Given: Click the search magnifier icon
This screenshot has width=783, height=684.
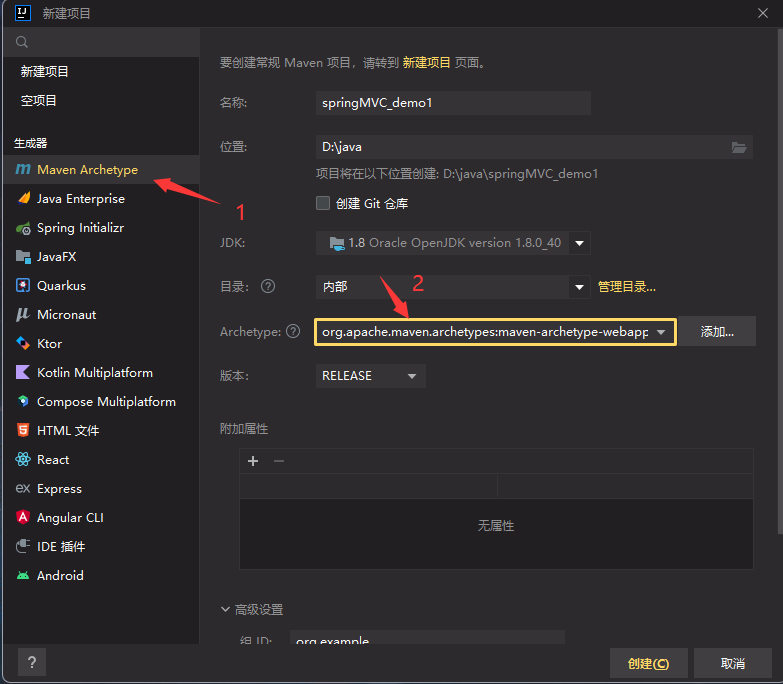Looking at the screenshot, I should pyautogui.click(x=22, y=42).
